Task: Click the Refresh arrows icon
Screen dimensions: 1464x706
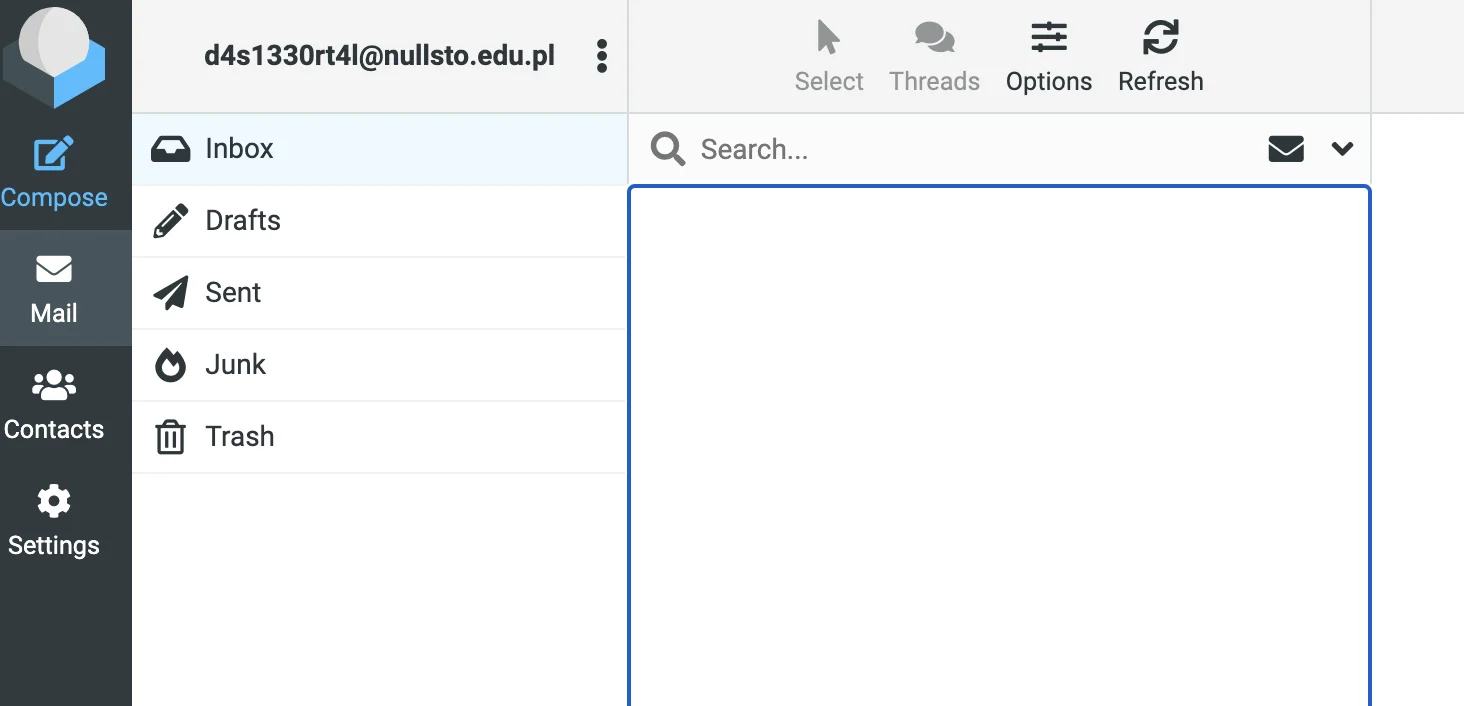Action: pos(1161,38)
